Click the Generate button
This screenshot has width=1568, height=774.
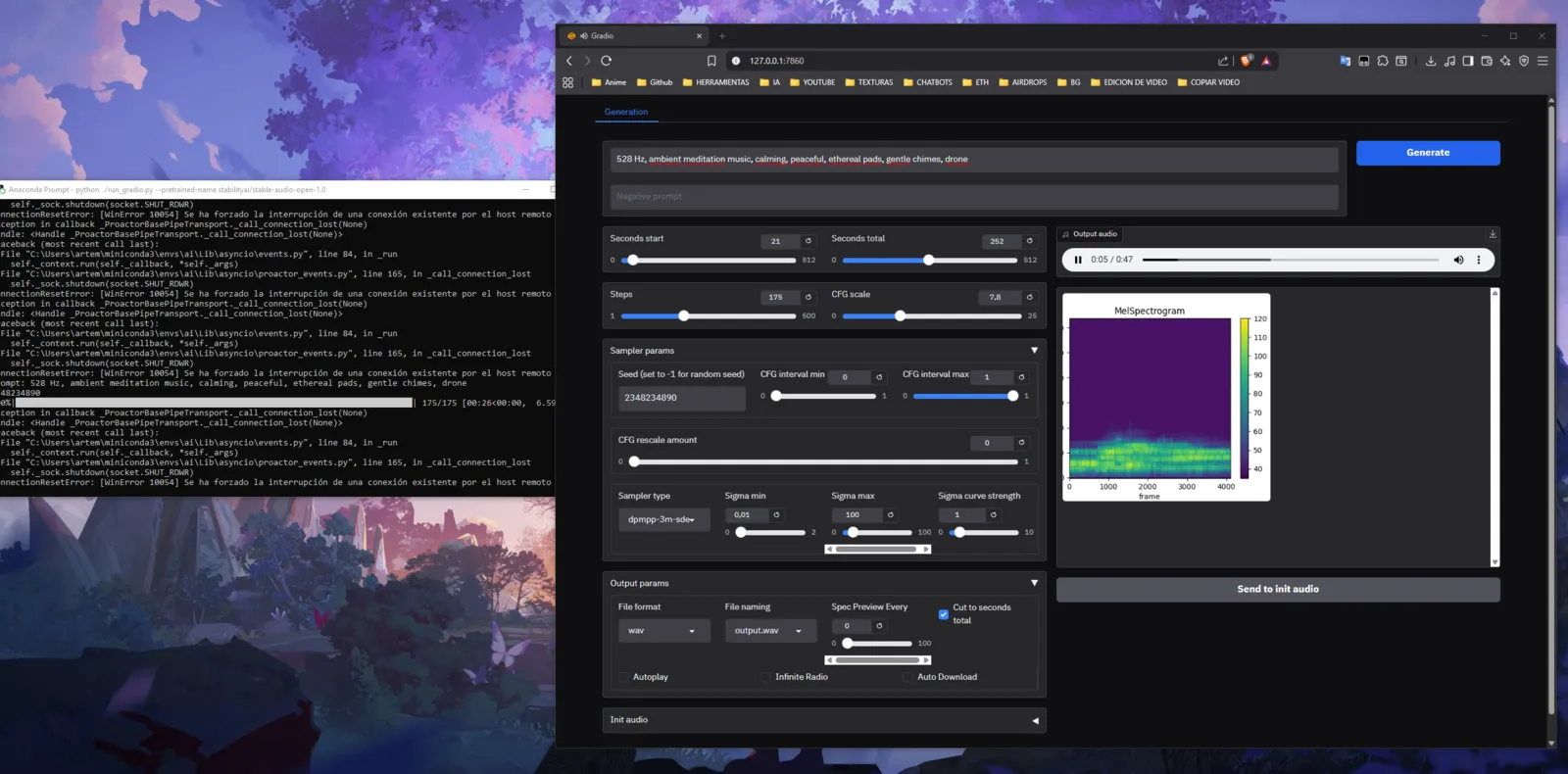click(x=1428, y=153)
